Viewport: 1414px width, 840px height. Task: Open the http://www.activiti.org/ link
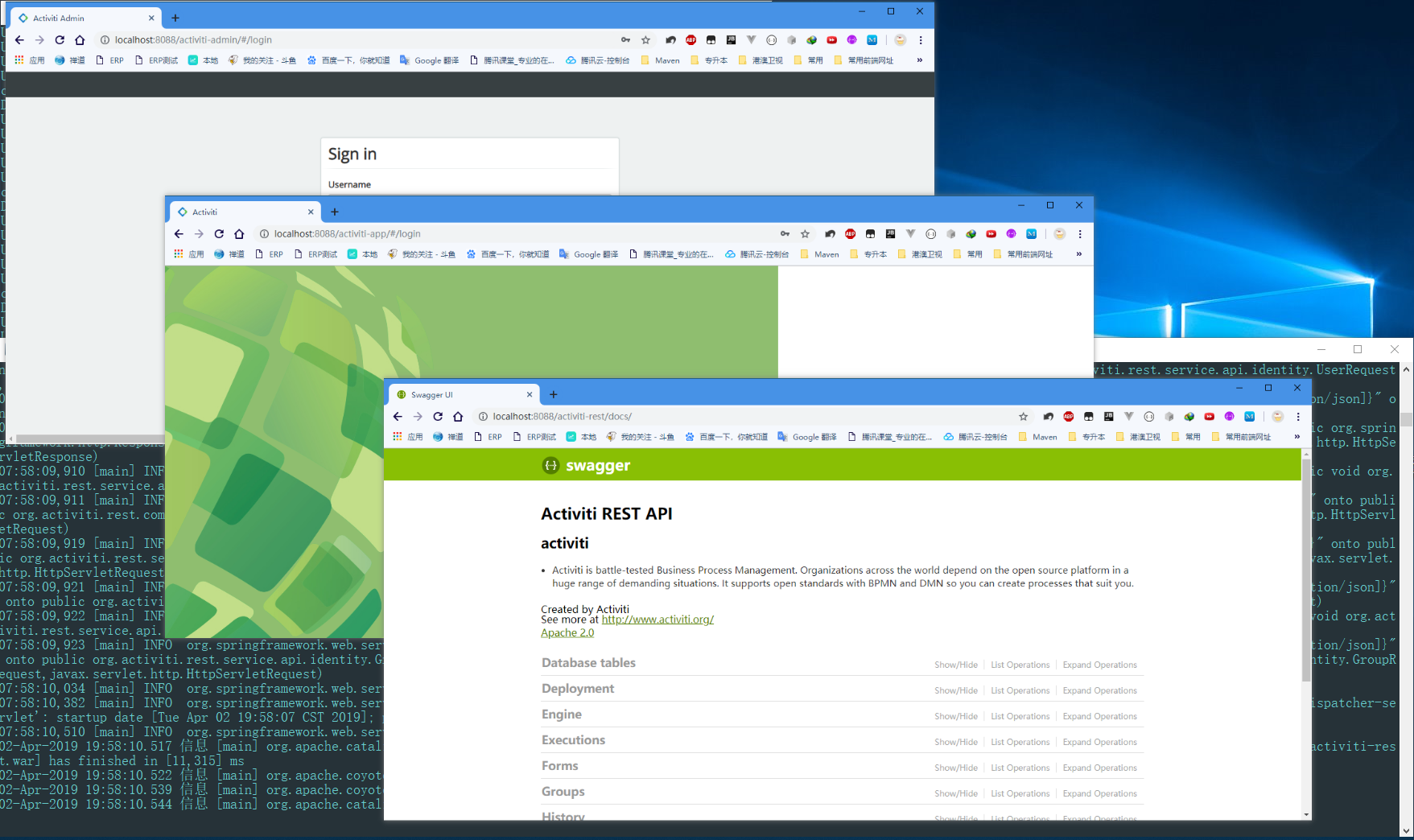(658, 620)
